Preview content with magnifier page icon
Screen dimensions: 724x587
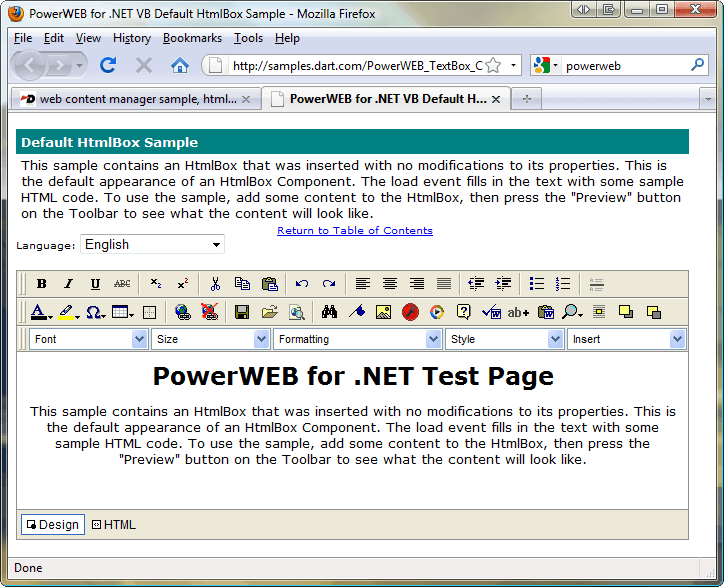[296, 312]
